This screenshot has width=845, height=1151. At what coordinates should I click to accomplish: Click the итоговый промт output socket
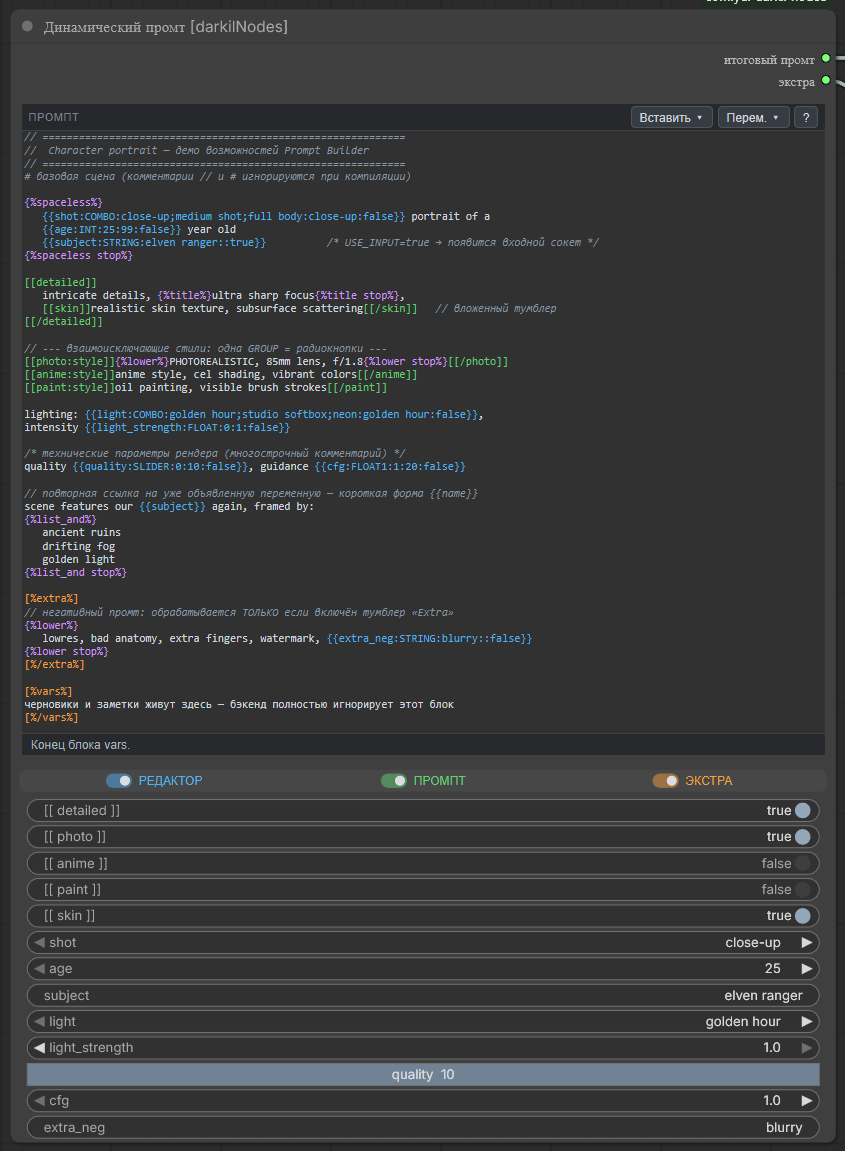click(826, 59)
